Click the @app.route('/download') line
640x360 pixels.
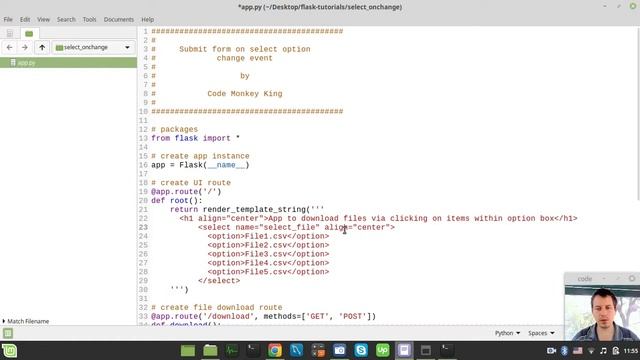tap(264, 316)
